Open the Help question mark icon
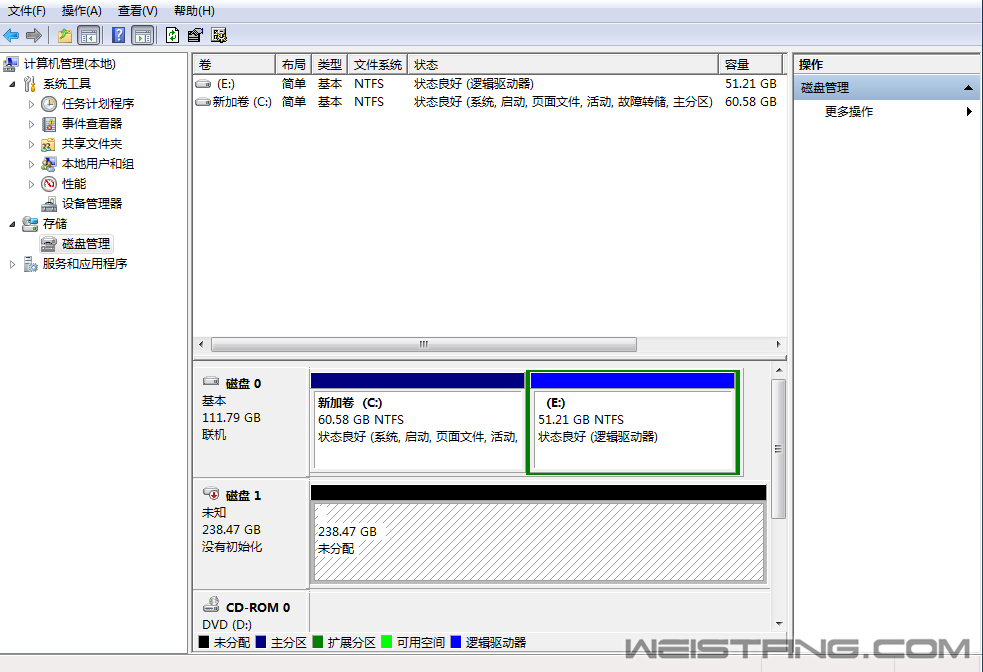983x672 pixels. pos(118,35)
